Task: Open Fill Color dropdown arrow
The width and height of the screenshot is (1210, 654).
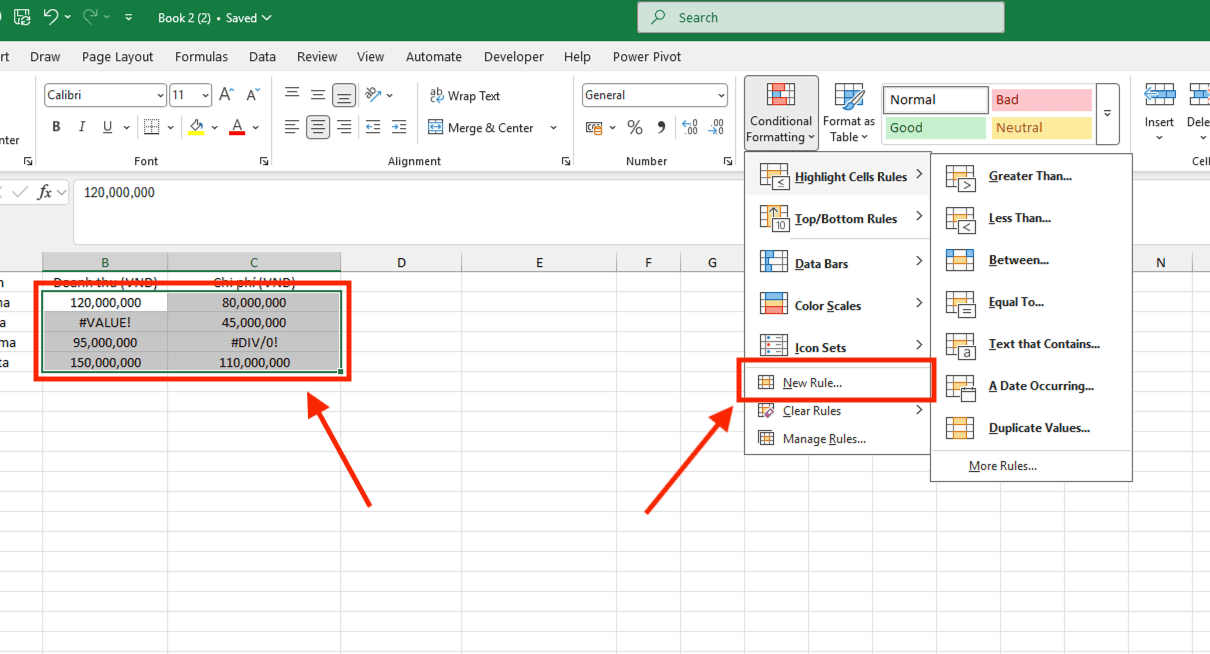Action: click(x=215, y=128)
